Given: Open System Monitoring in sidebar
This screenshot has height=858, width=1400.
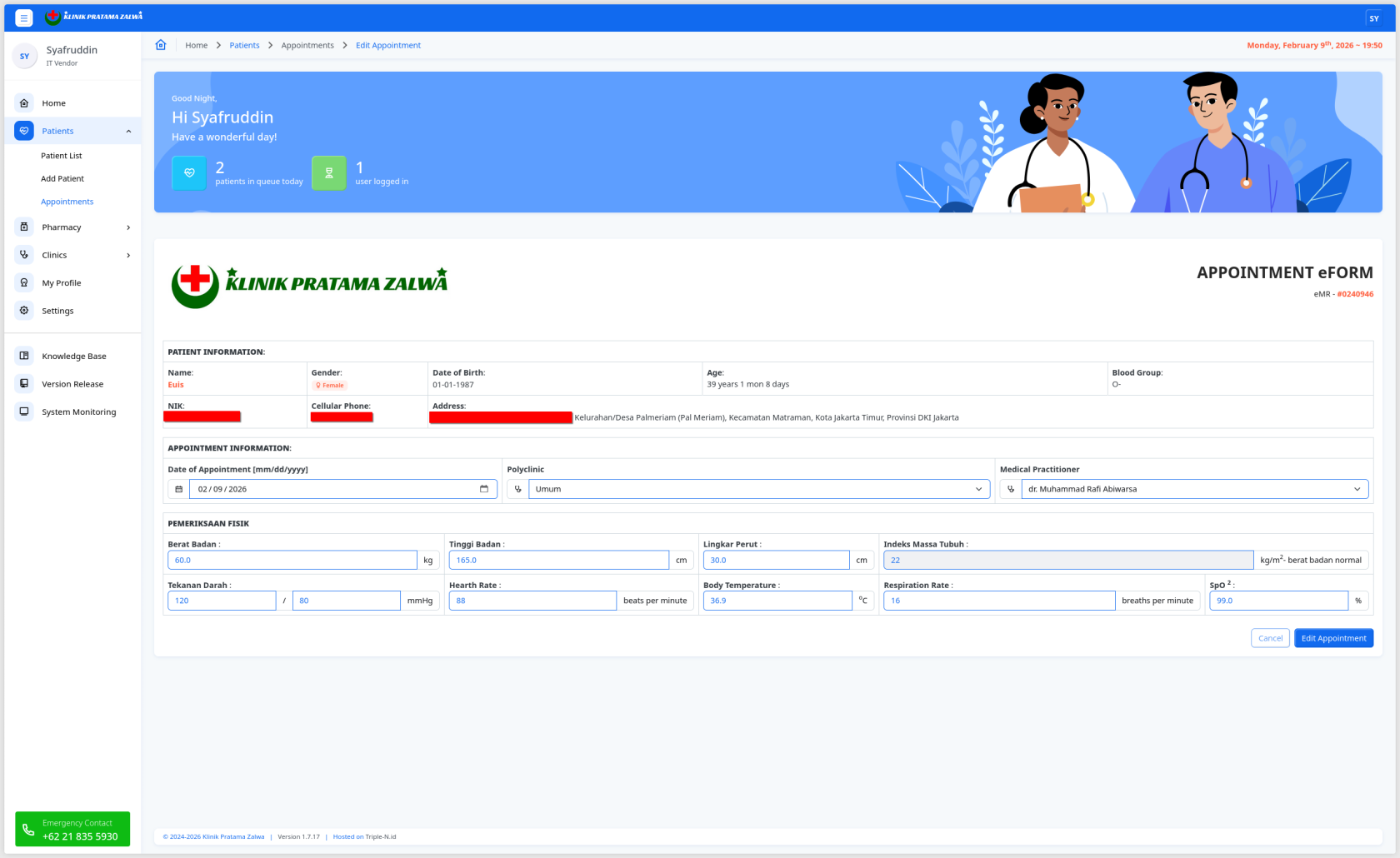Looking at the screenshot, I should [78, 412].
